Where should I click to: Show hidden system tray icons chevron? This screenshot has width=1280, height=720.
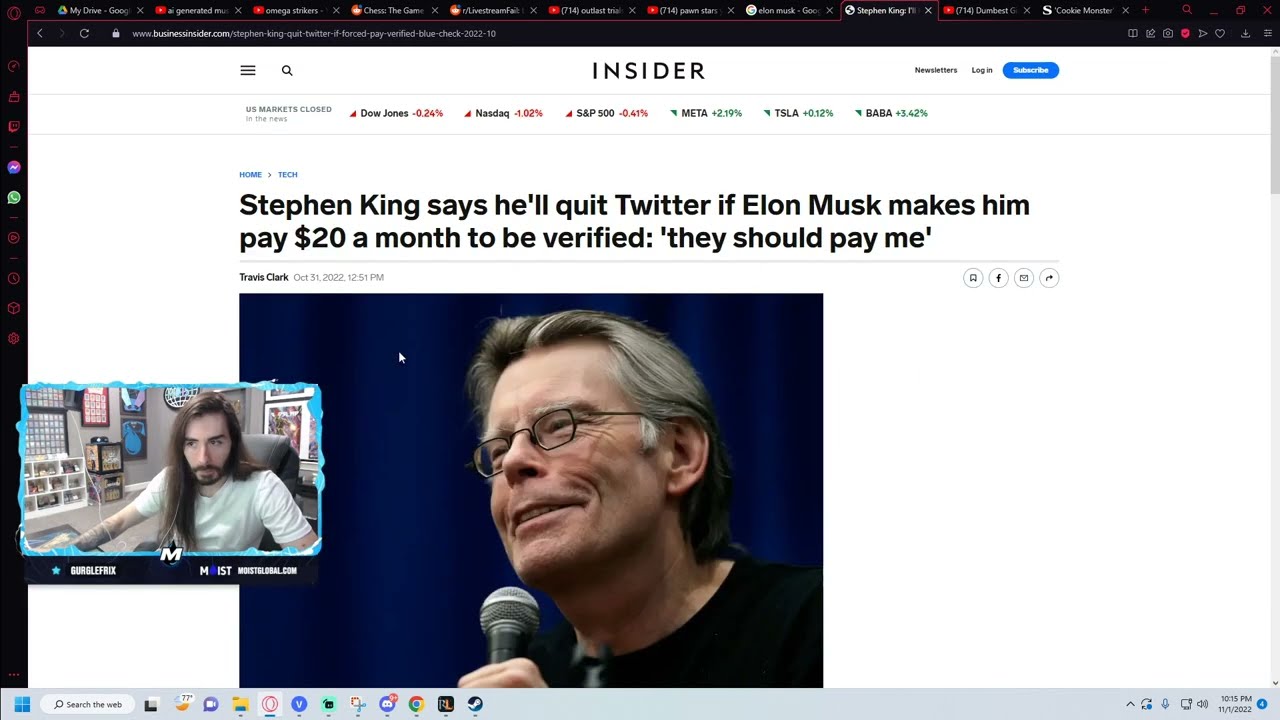click(1130, 704)
